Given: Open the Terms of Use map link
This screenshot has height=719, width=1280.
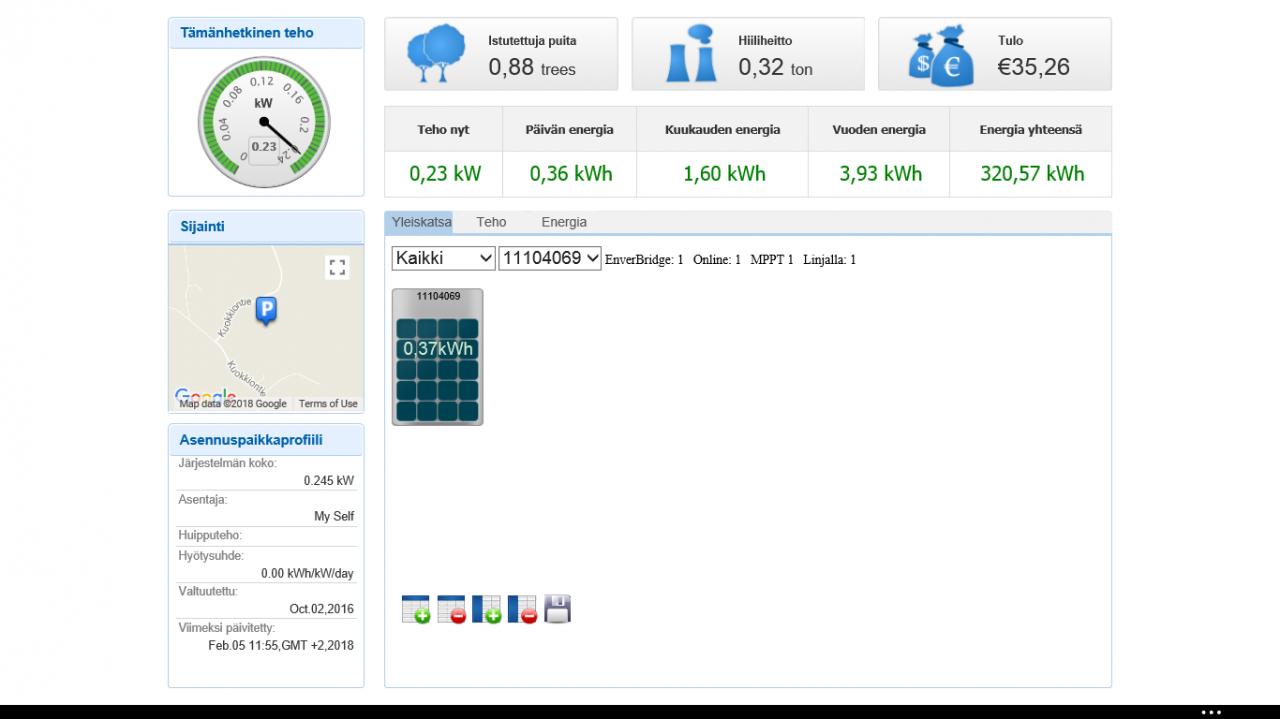Looking at the screenshot, I should [328, 404].
